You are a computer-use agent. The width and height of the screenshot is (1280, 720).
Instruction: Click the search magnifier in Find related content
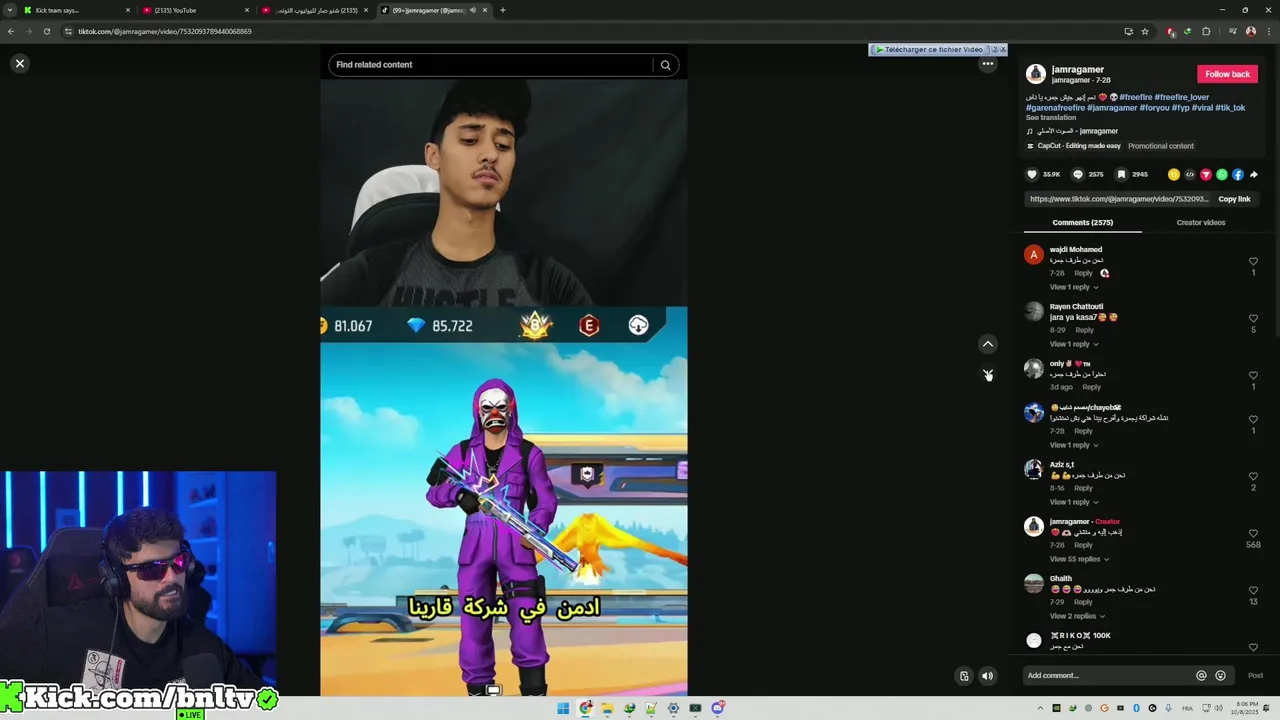tap(665, 65)
